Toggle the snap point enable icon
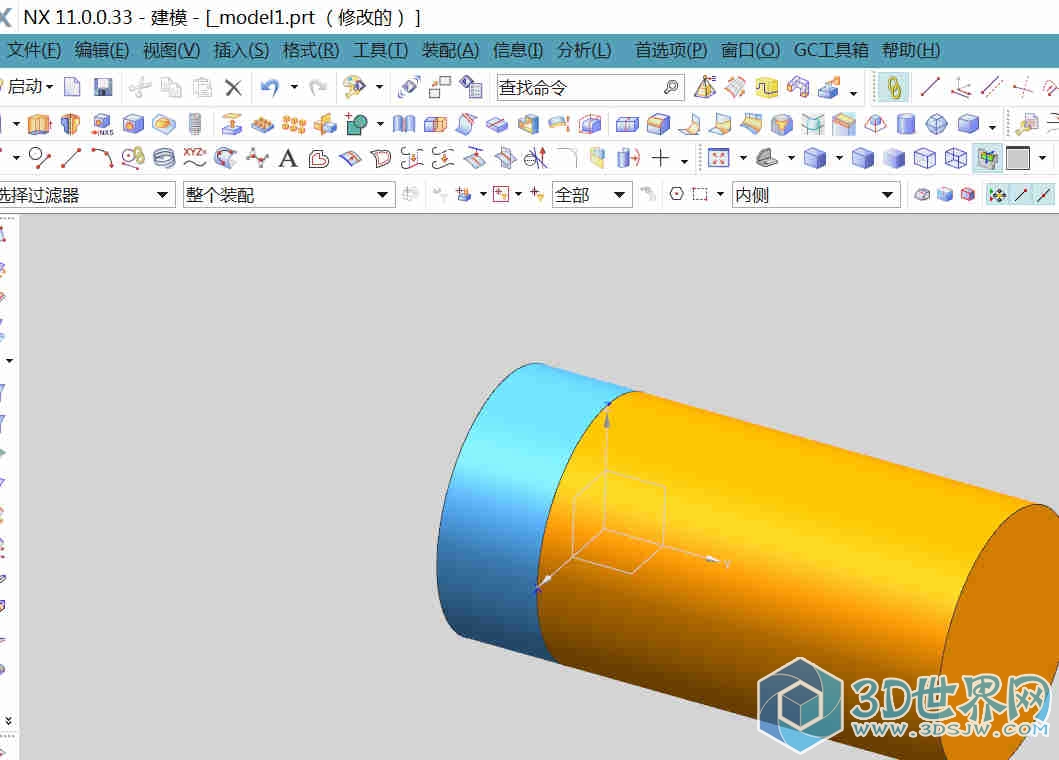The width and height of the screenshot is (1059, 760). [998, 195]
